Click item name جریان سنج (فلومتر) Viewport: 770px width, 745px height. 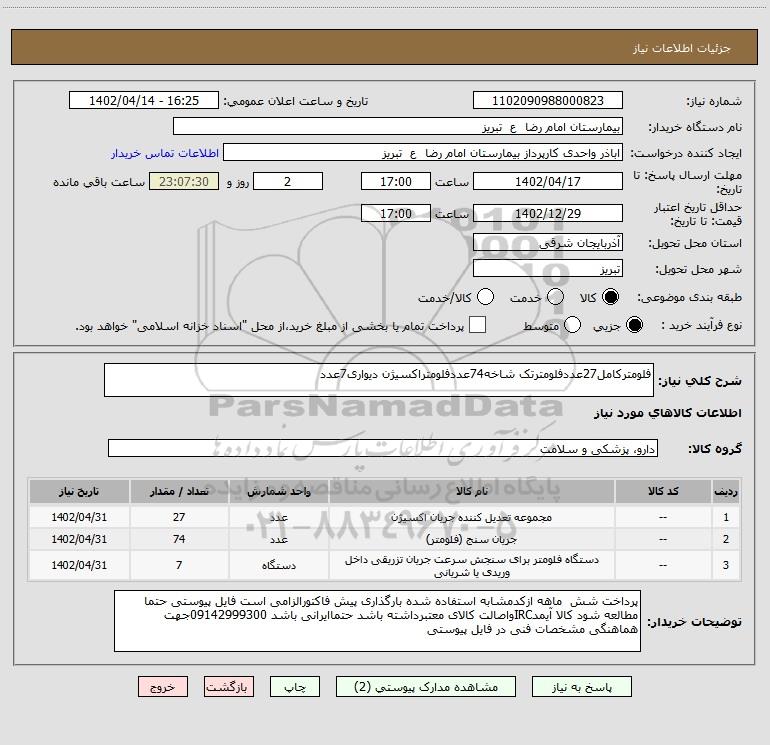[471, 539]
